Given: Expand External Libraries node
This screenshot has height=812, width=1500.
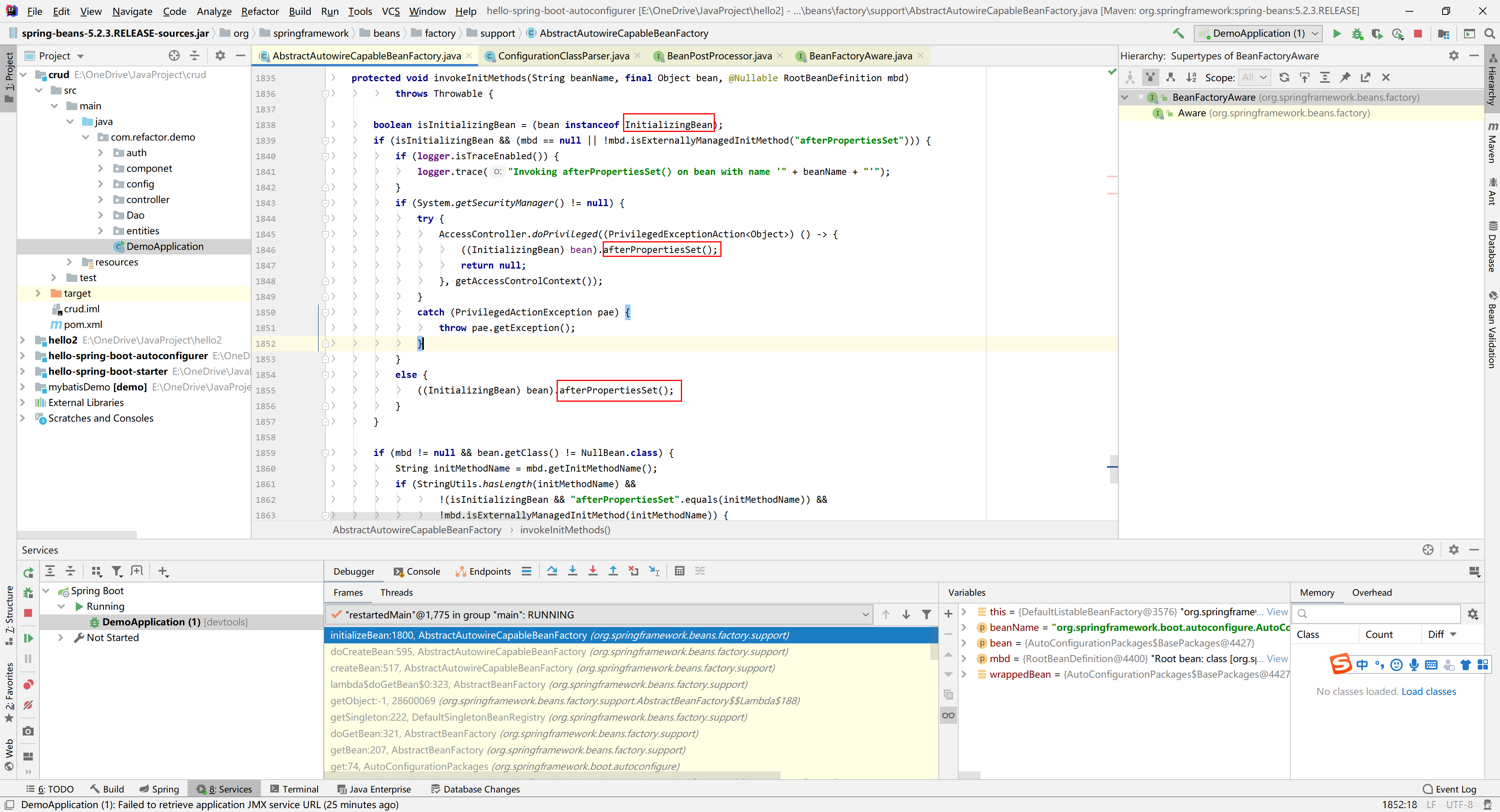Looking at the screenshot, I should pyautogui.click(x=23, y=402).
